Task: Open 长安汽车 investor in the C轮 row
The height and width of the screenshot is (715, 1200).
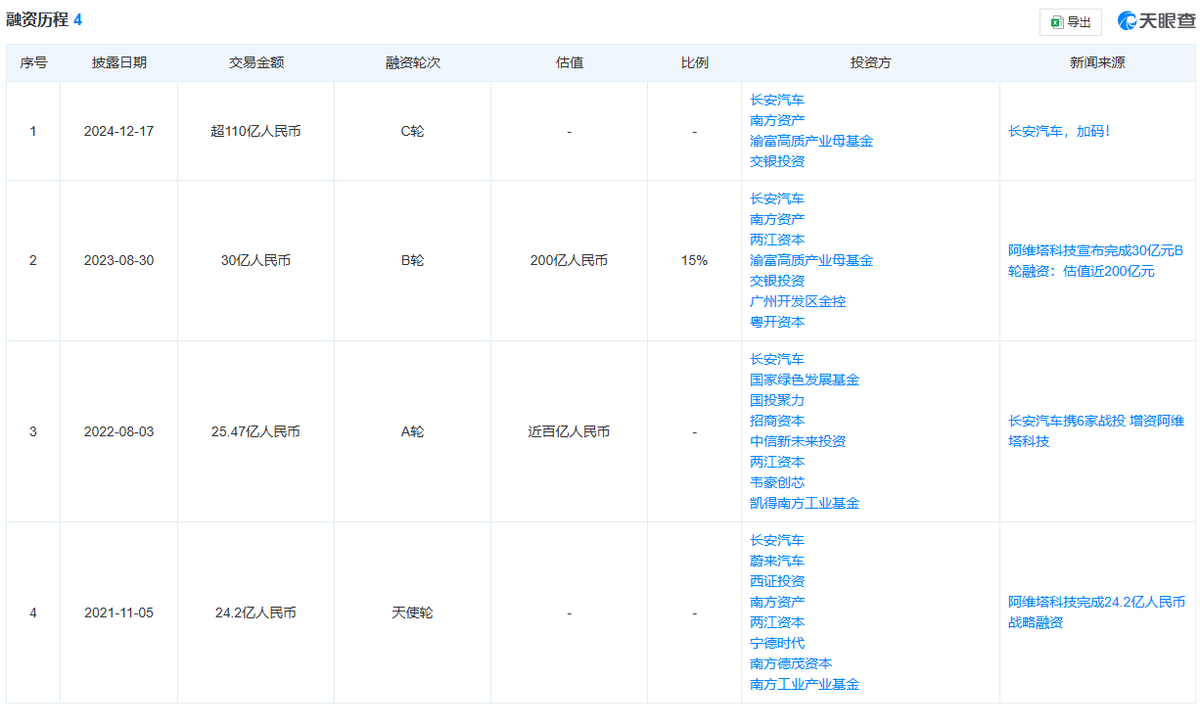Action: [x=777, y=100]
